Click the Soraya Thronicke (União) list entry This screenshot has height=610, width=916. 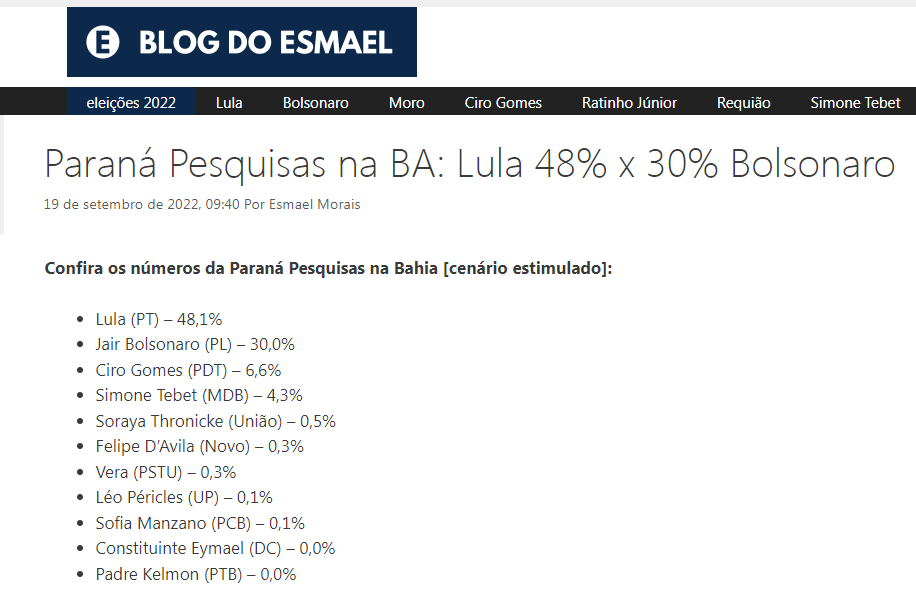click(x=215, y=421)
